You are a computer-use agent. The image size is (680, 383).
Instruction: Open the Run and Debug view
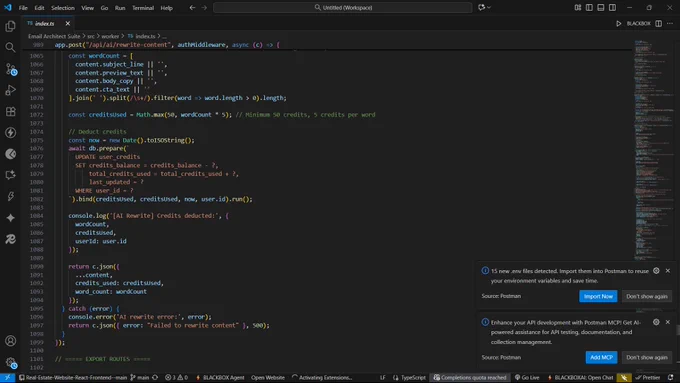coord(10,90)
